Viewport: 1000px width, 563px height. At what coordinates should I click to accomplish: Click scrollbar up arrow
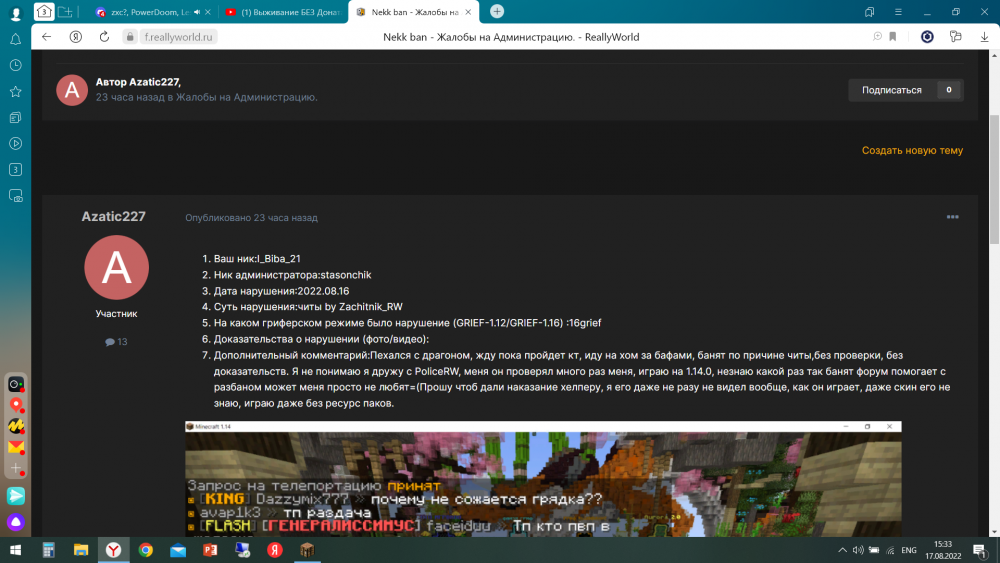[x=994, y=55]
